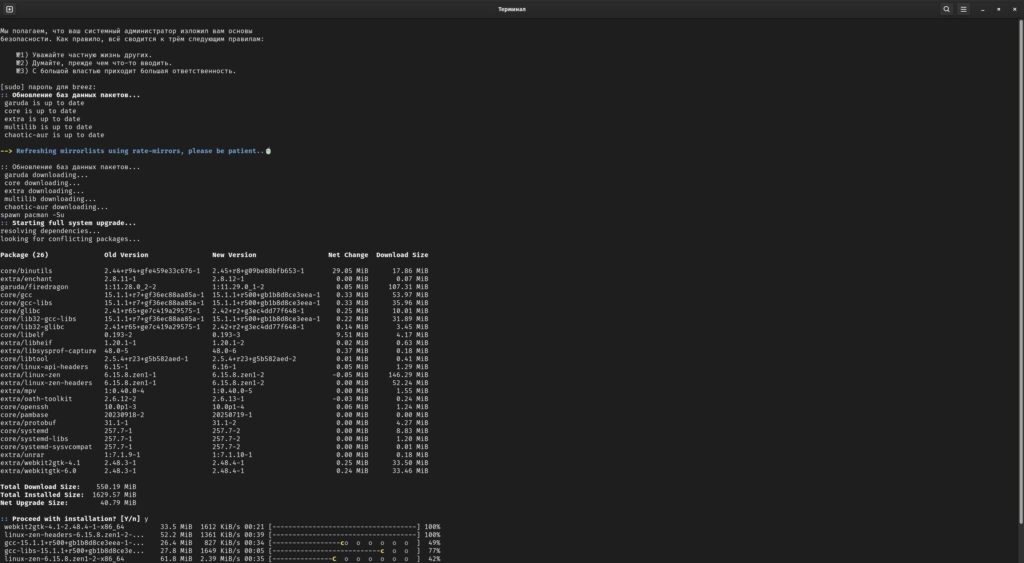Click the 'Total Download Size:' label
The image size is (1024, 563).
pyautogui.click(x=40, y=487)
